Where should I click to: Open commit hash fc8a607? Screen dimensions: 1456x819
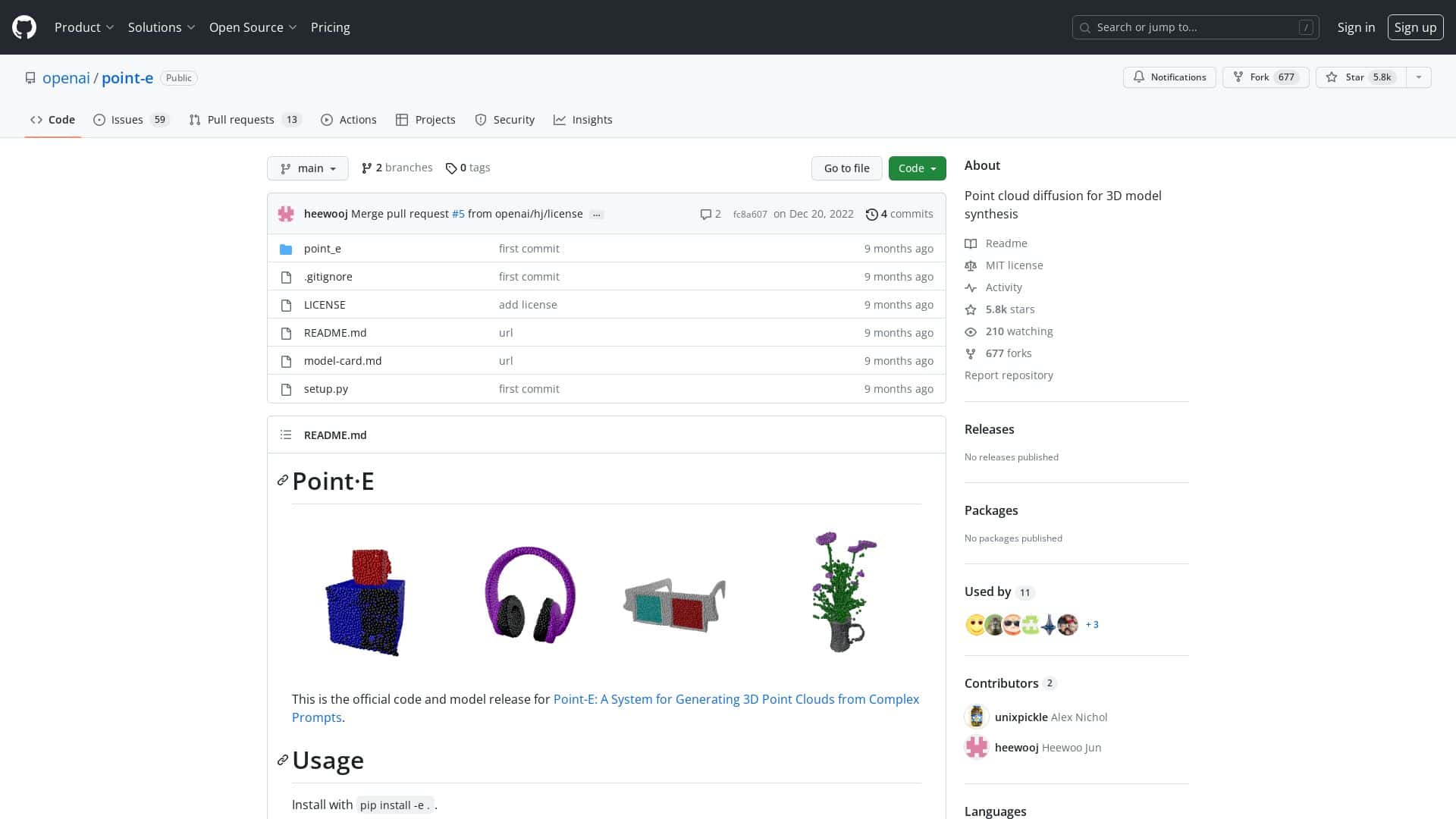[750, 215]
